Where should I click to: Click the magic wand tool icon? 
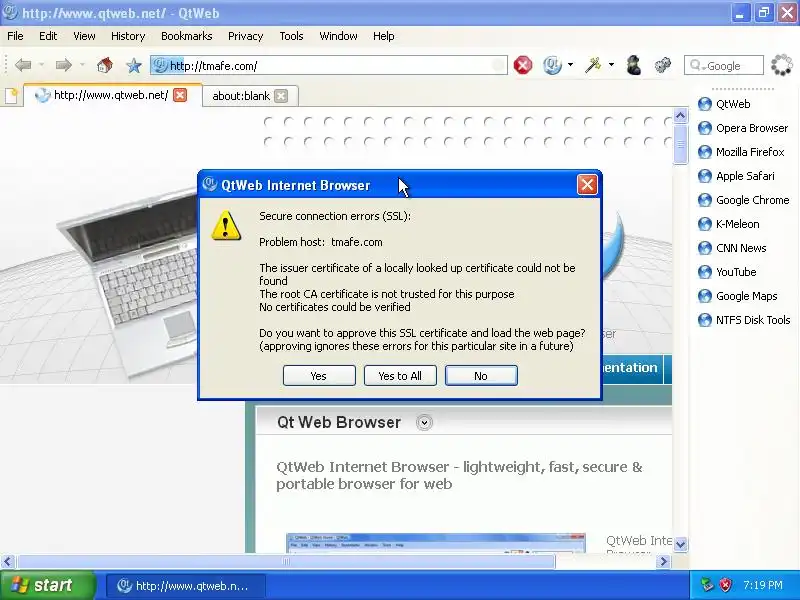[593, 65]
